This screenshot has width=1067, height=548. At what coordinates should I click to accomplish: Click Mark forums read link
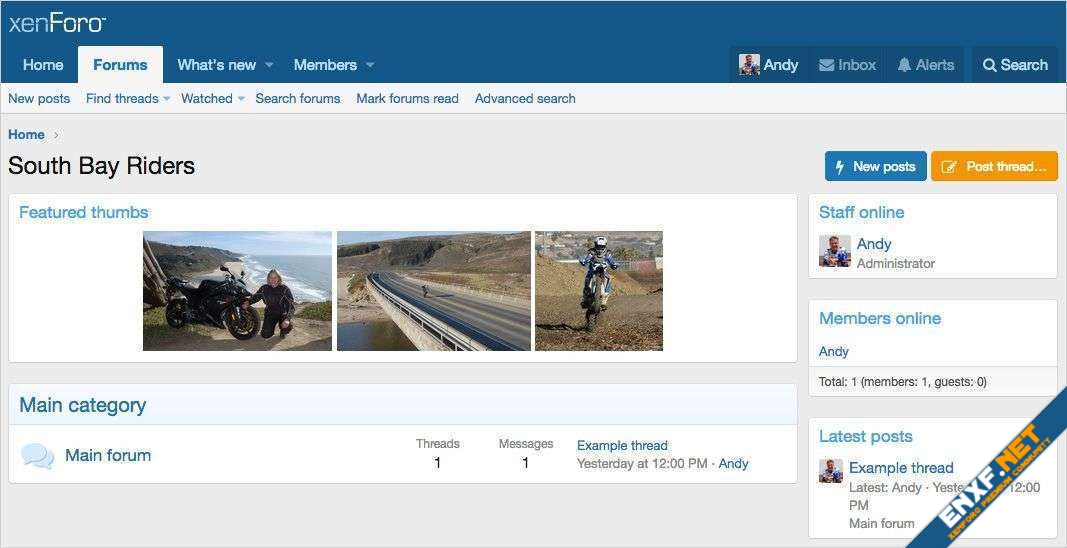click(x=407, y=99)
